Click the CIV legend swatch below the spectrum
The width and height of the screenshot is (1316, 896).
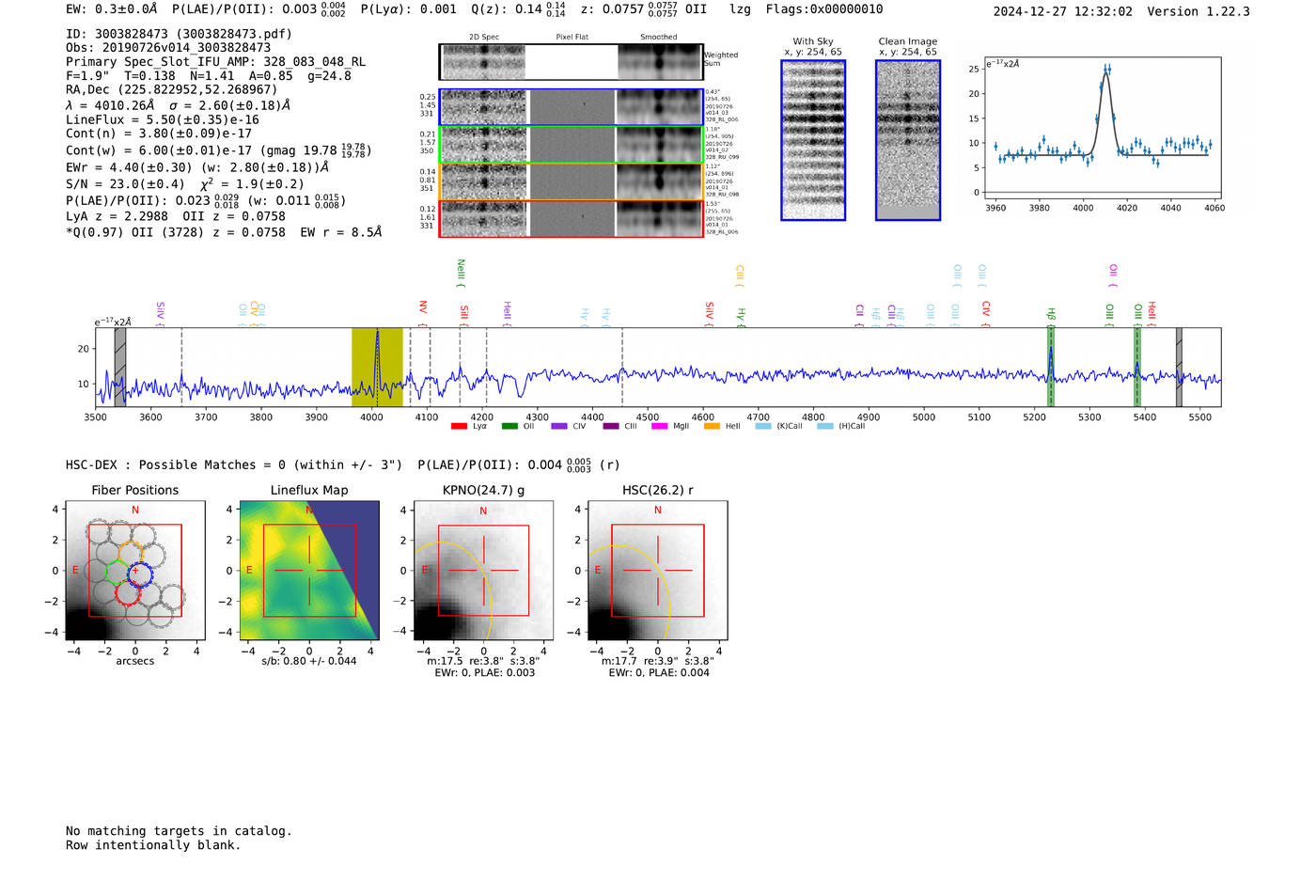click(560, 426)
